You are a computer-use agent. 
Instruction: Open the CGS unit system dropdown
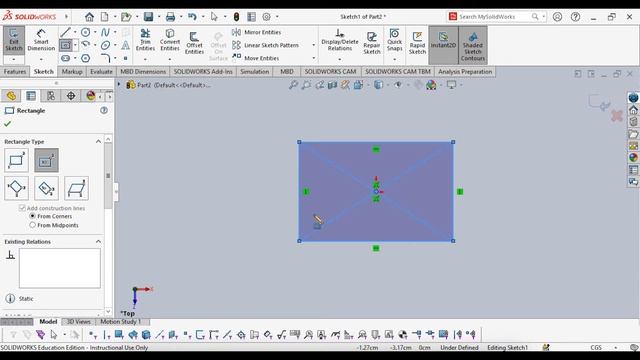616,347
